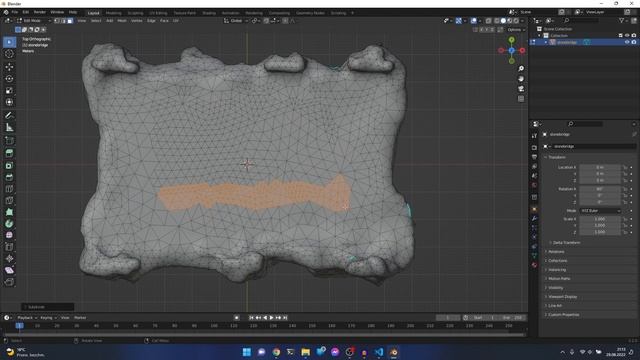Open the timeline Playback menu
Screen dimensions: 640x360
point(27,318)
